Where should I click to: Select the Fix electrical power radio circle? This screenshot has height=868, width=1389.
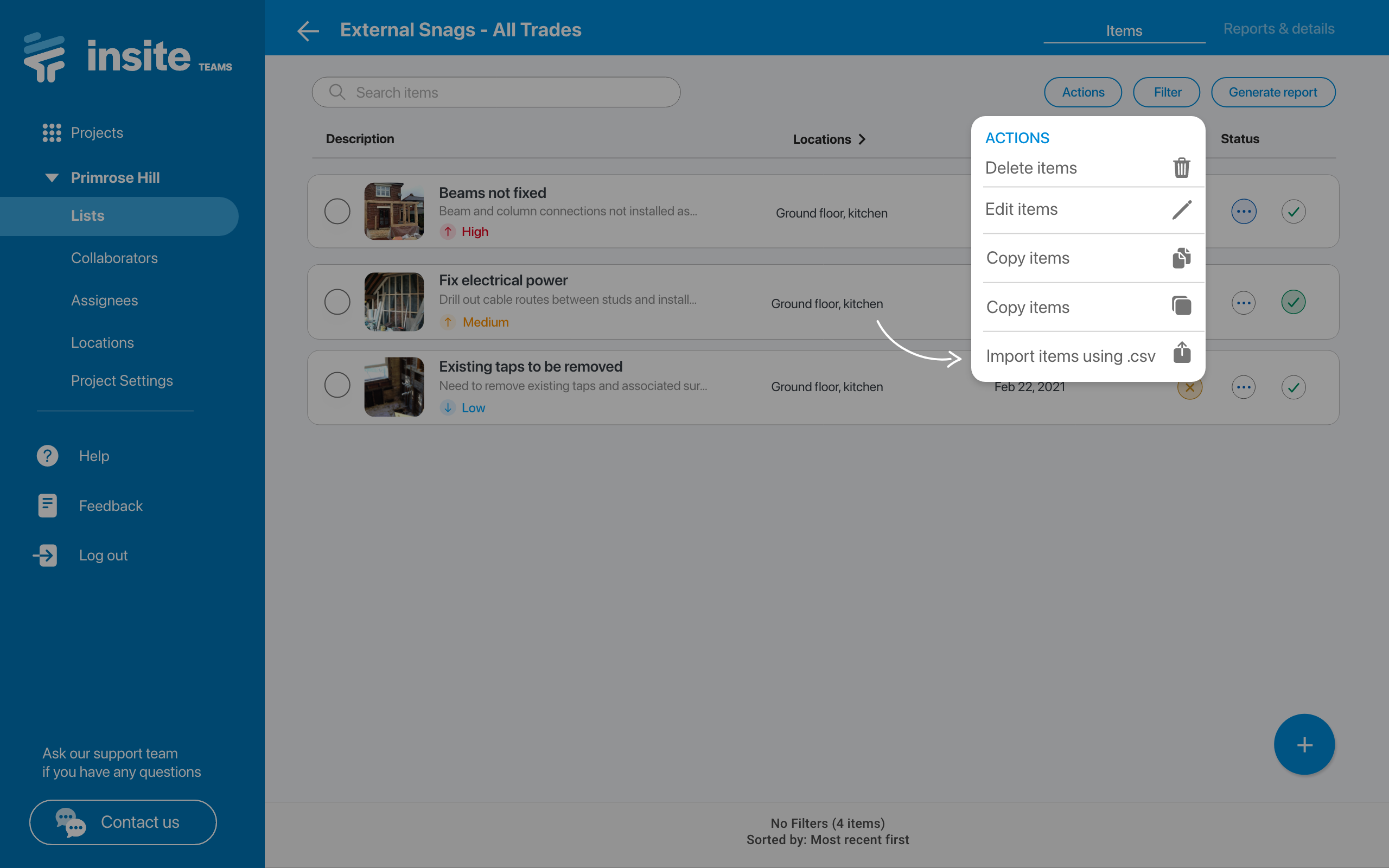337,302
